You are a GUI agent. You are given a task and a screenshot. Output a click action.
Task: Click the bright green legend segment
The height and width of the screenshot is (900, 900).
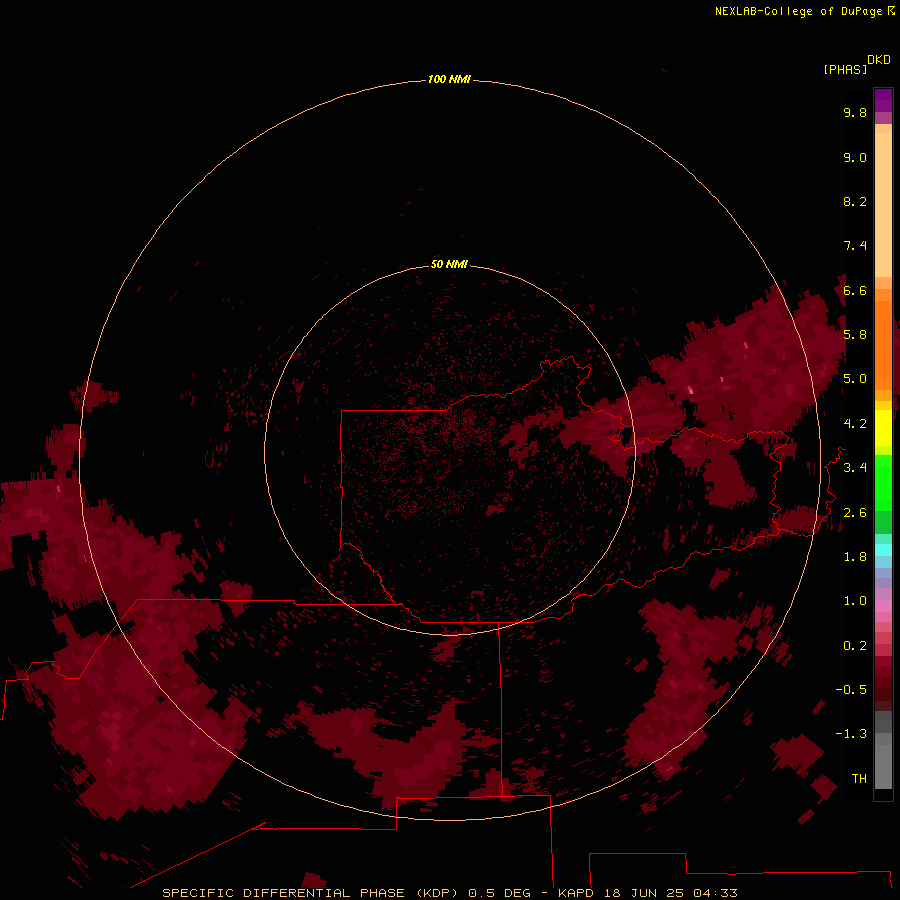tap(883, 482)
